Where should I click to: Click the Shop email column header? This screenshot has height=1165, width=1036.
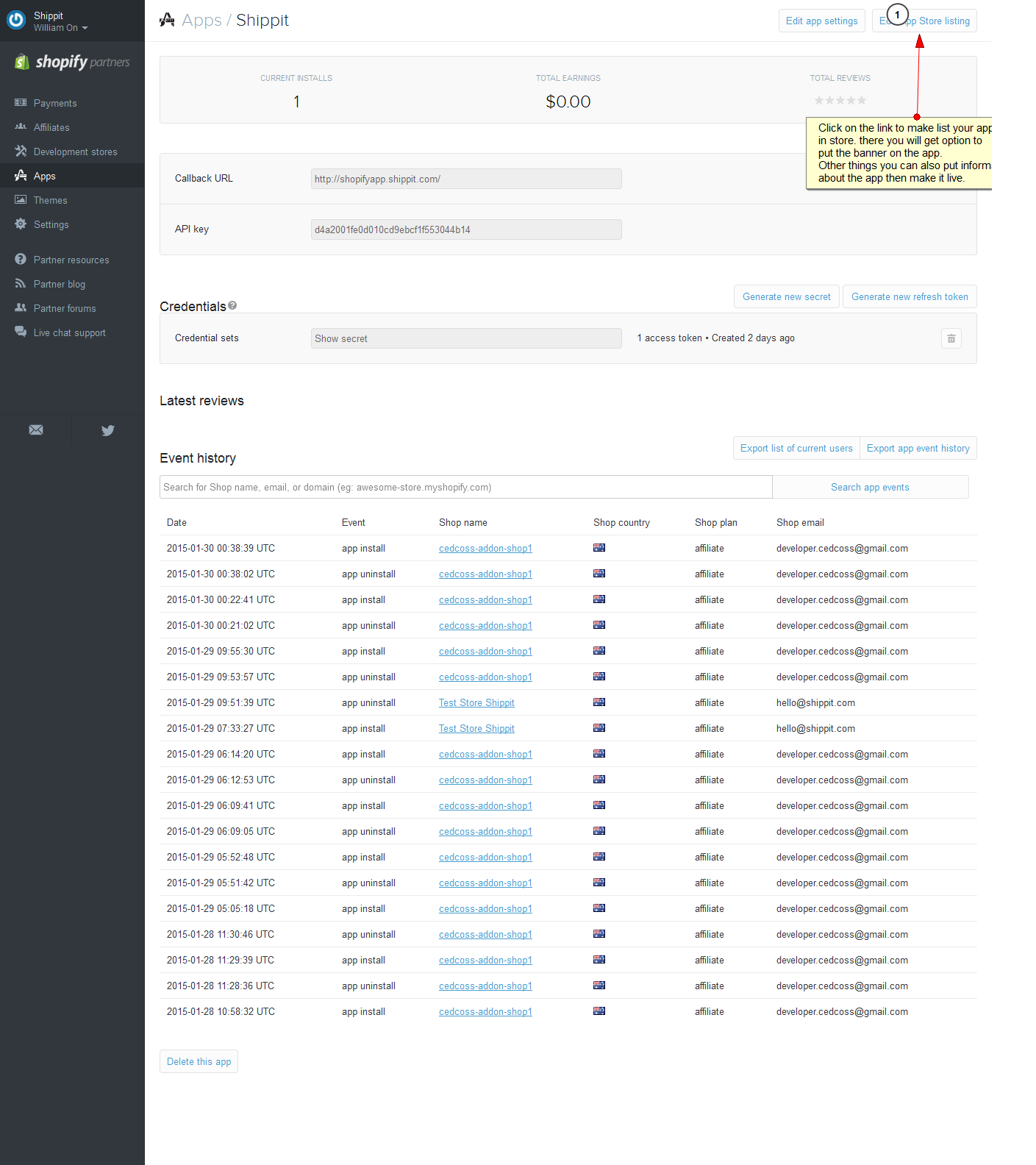tap(800, 522)
